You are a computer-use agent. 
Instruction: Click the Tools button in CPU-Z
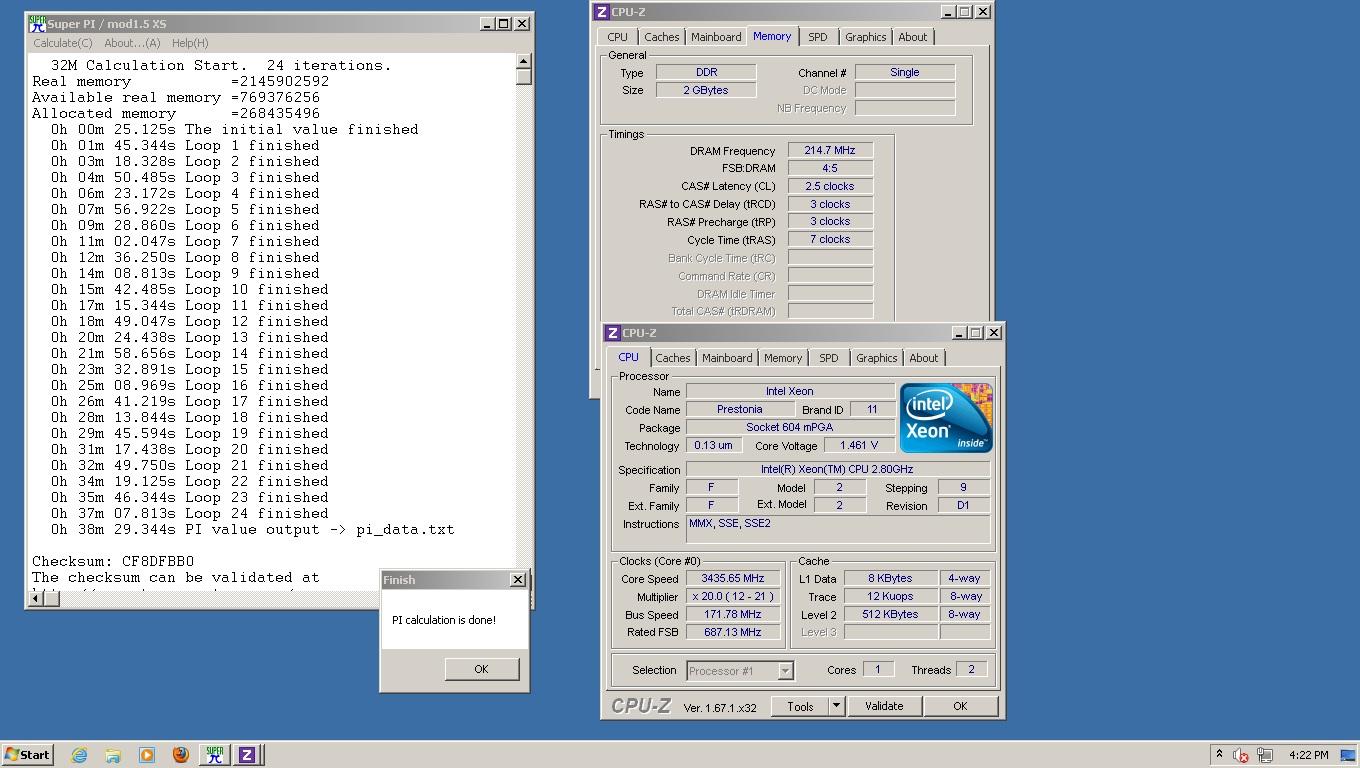click(x=800, y=706)
